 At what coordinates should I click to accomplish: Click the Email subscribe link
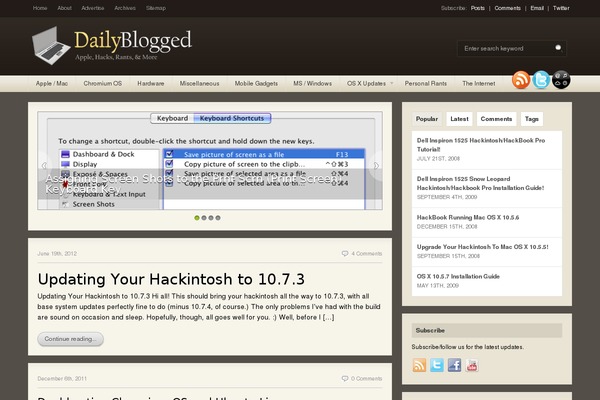(537, 8)
